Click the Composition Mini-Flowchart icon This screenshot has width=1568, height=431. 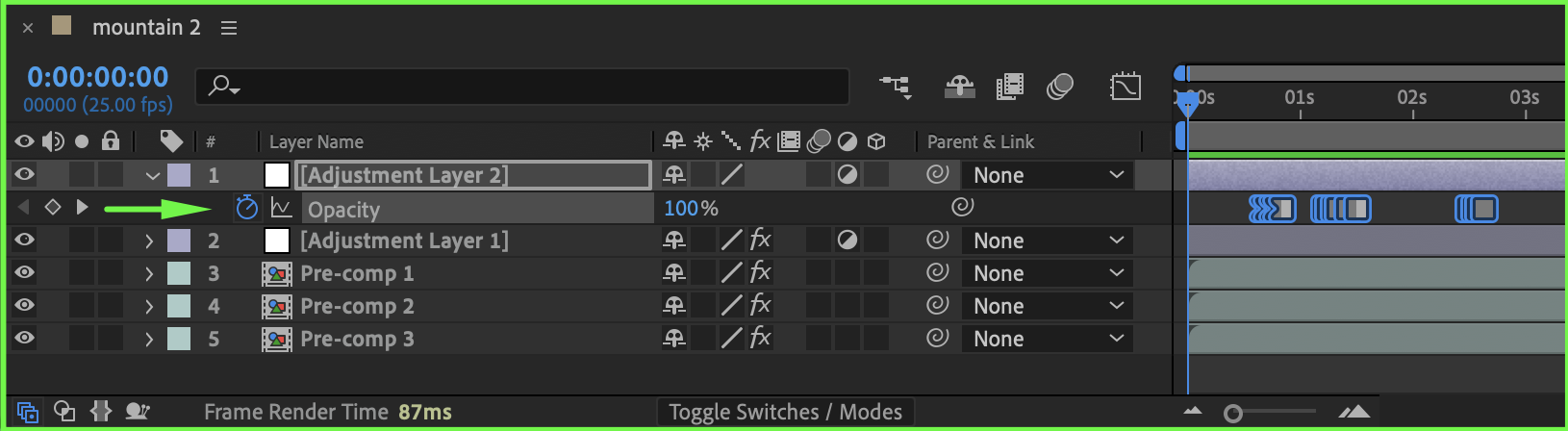[896, 87]
